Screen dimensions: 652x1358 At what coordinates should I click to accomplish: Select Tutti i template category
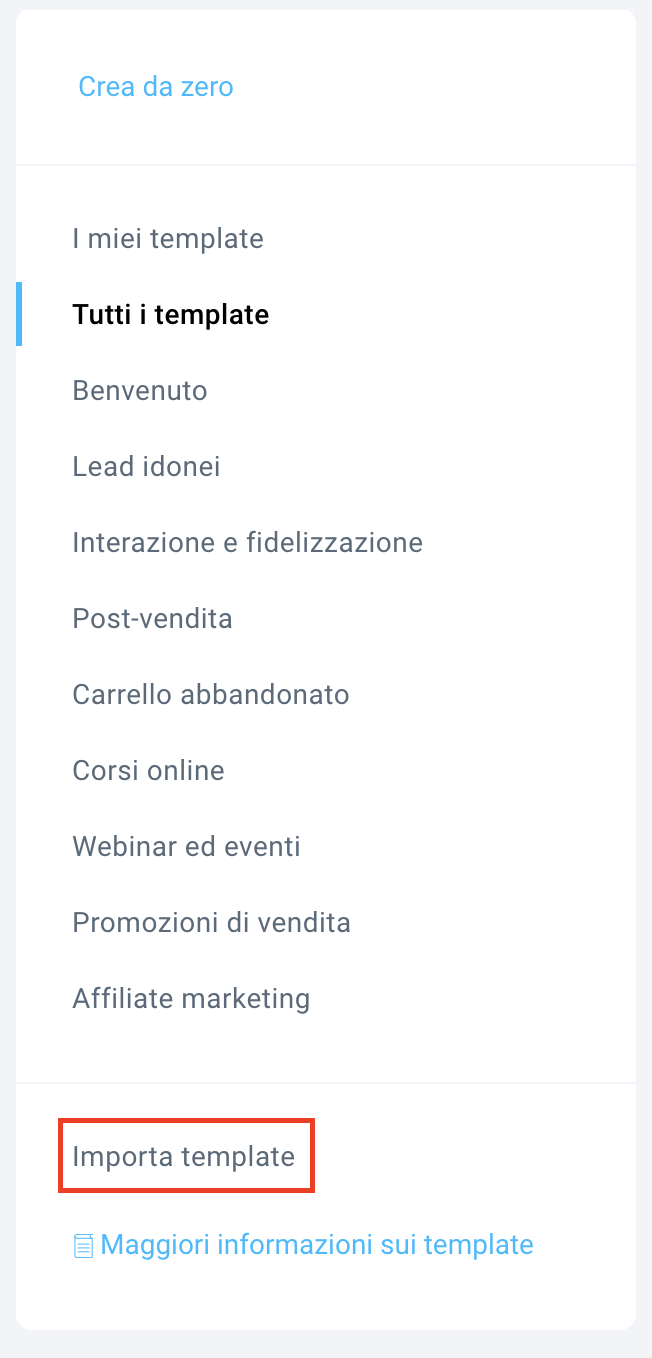pos(171,315)
